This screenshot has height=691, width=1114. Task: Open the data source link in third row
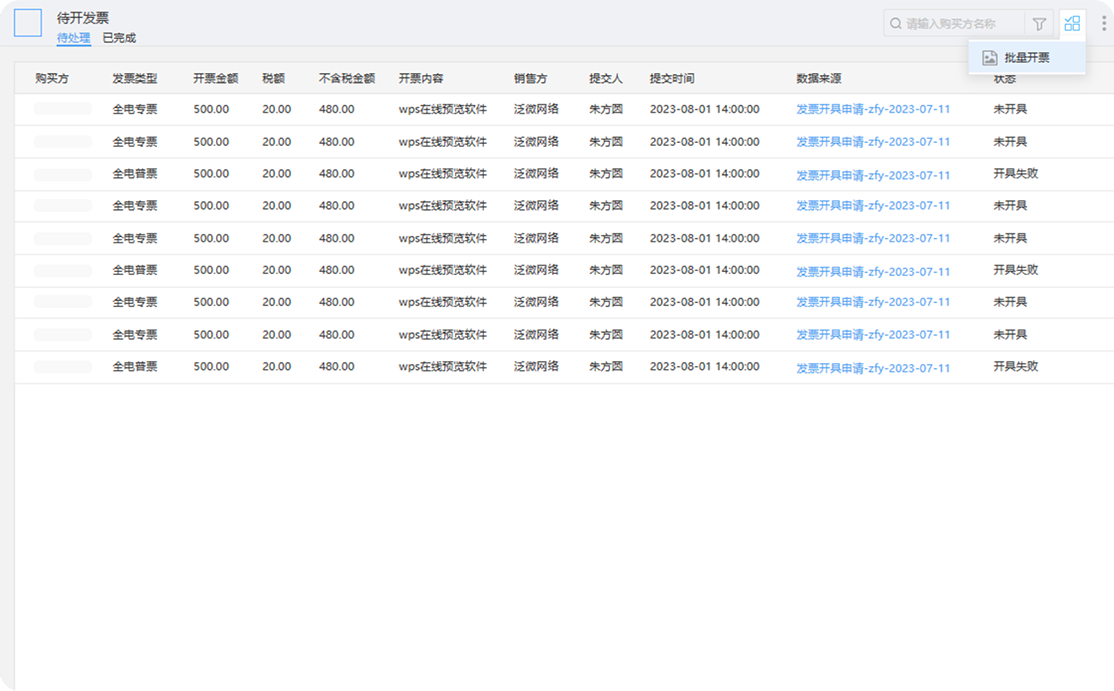(873, 175)
